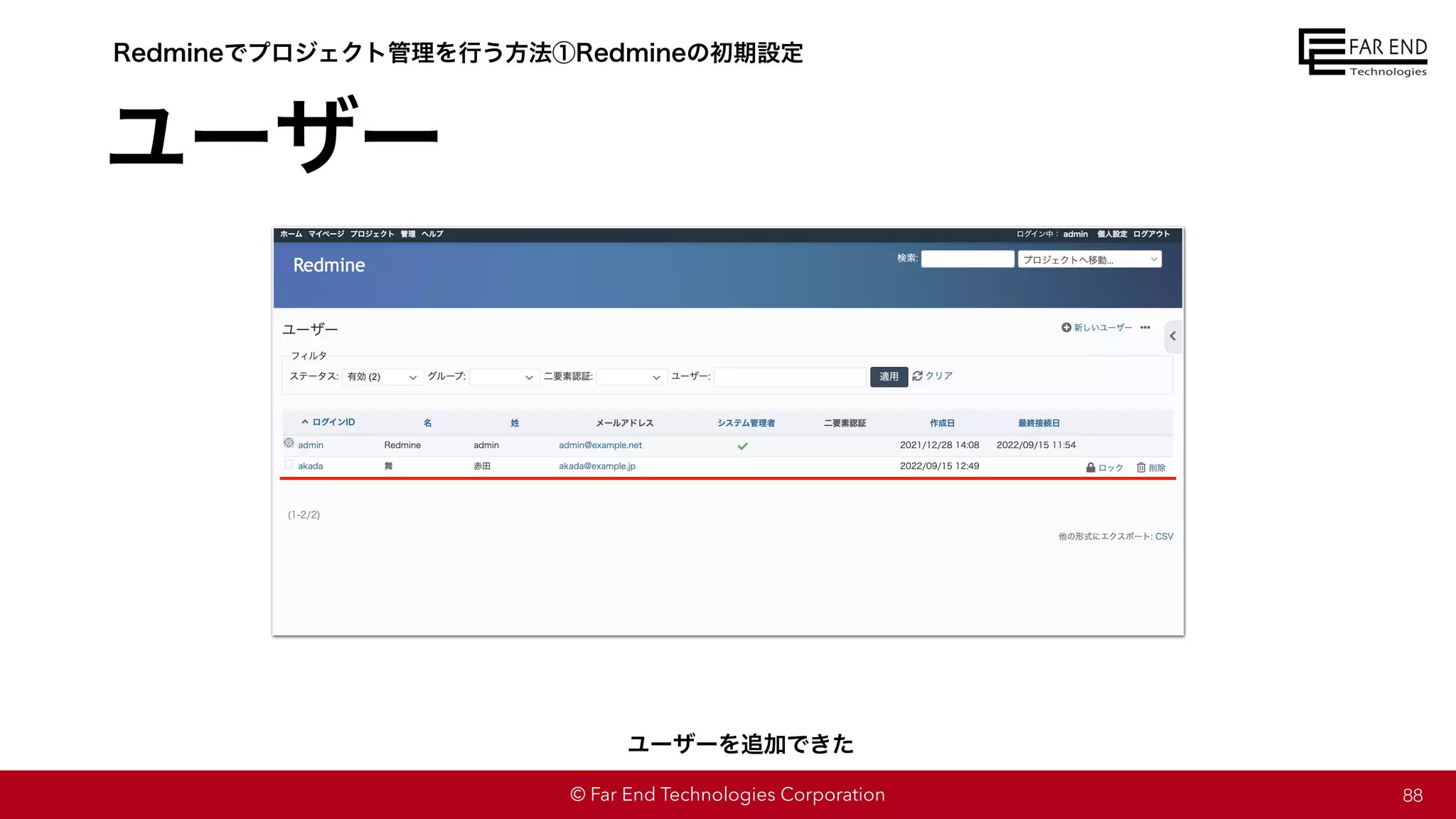Sort by the 名 column header
1456x819 pixels.
tap(427, 423)
